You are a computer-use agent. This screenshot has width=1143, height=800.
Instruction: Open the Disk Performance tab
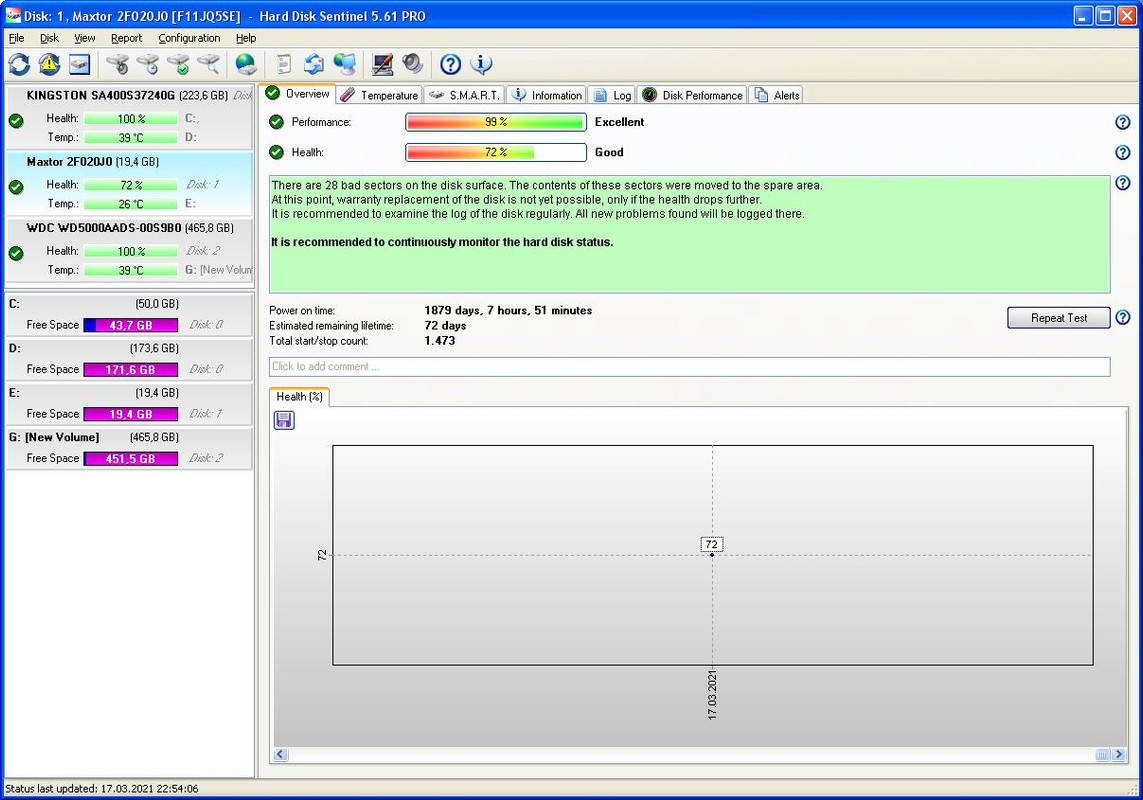pyautogui.click(x=693, y=95)
